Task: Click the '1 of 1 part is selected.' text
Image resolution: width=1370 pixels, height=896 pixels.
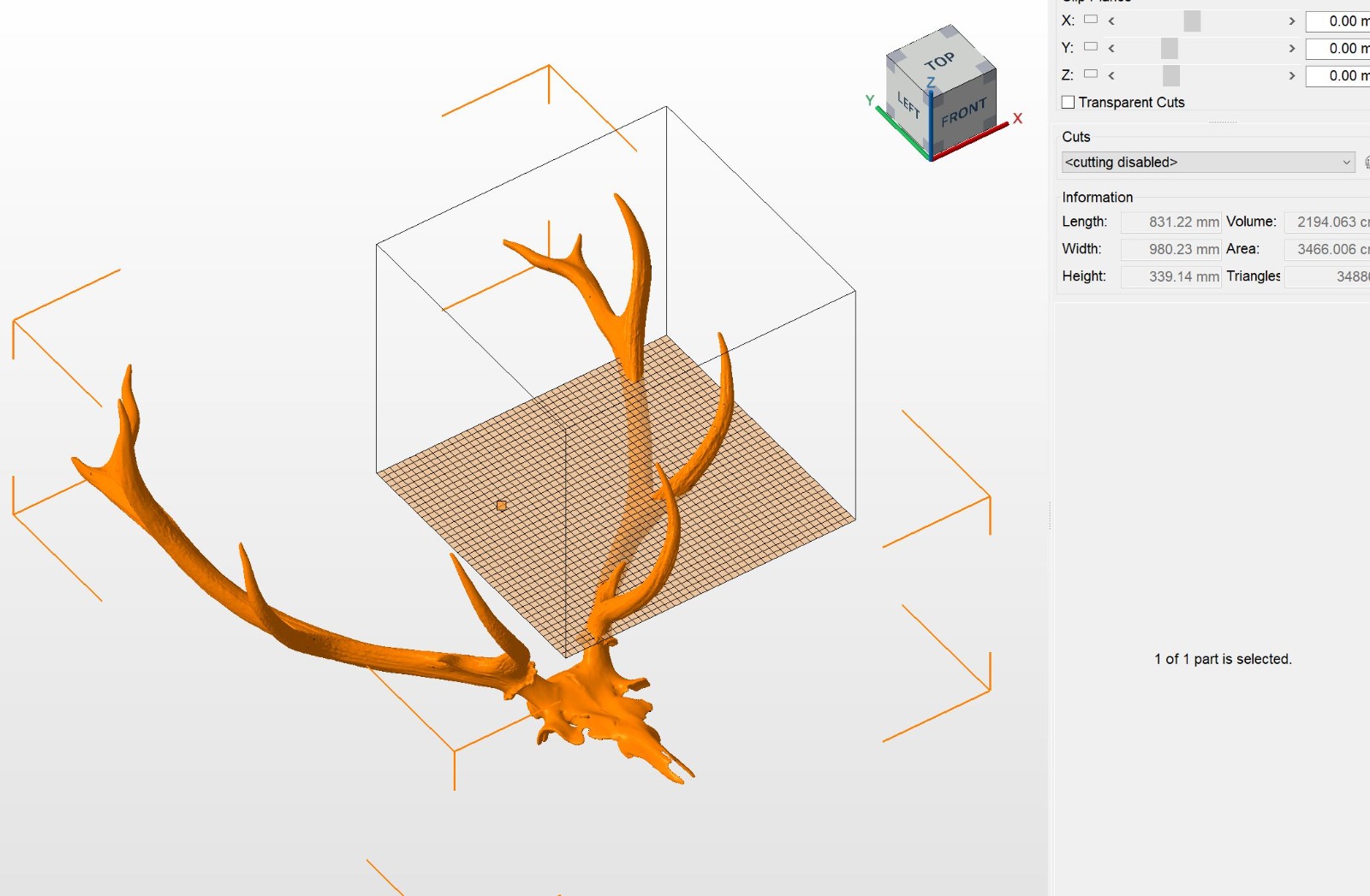Action: tap(1223, 659)
